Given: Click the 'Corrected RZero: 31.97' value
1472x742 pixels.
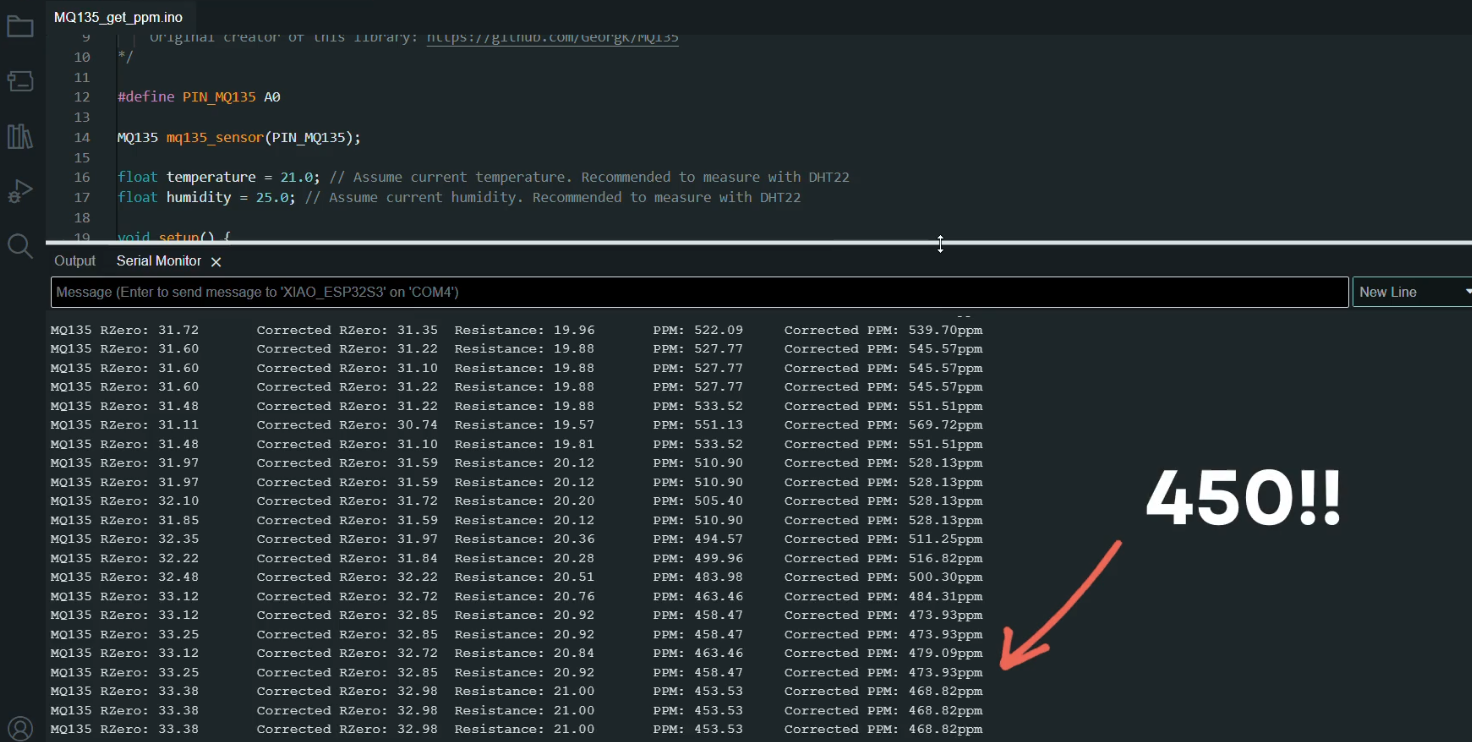Looking at the screenshot, I should 347,539.
